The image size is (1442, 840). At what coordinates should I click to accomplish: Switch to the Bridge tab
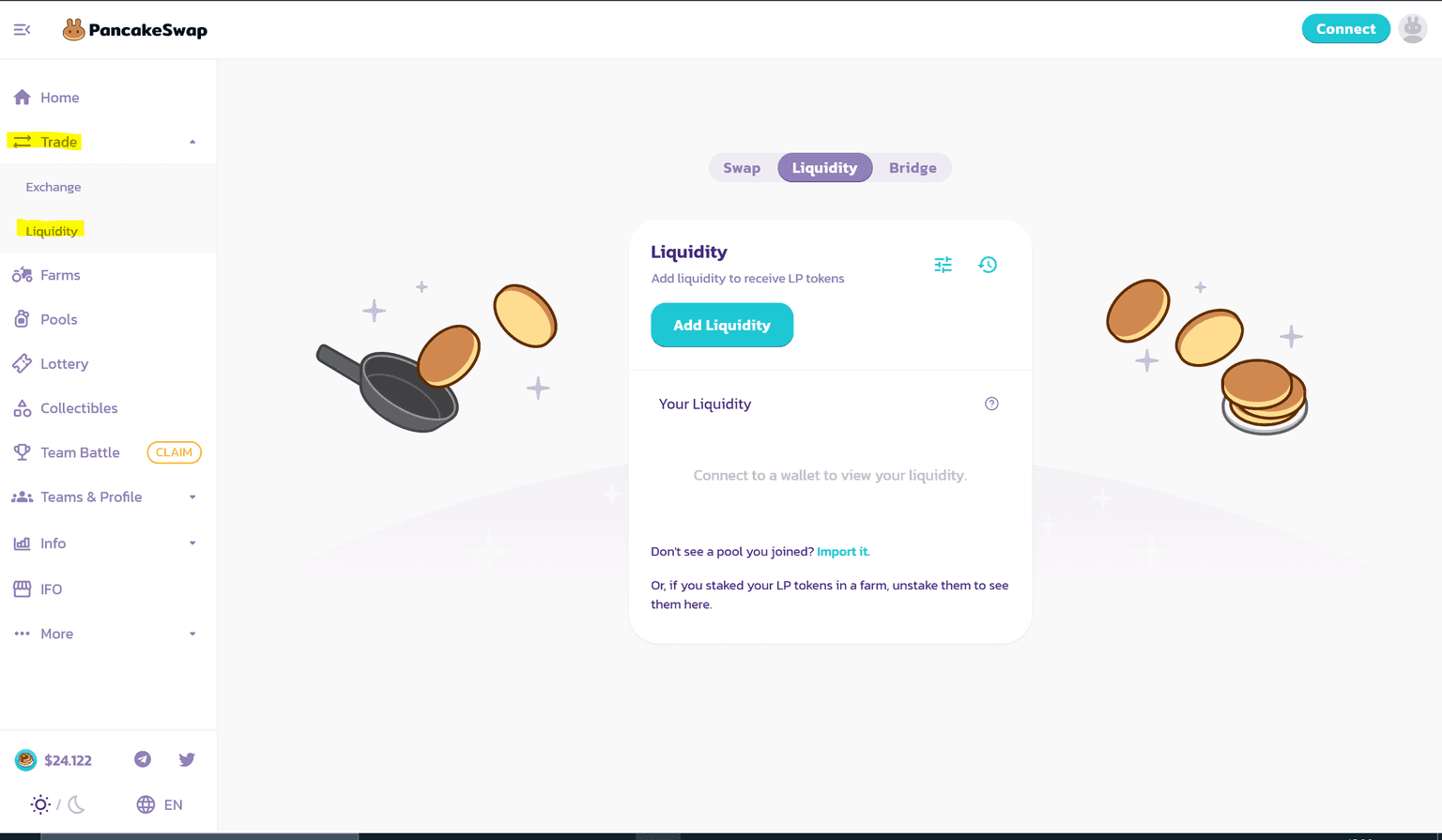(913, 168)
